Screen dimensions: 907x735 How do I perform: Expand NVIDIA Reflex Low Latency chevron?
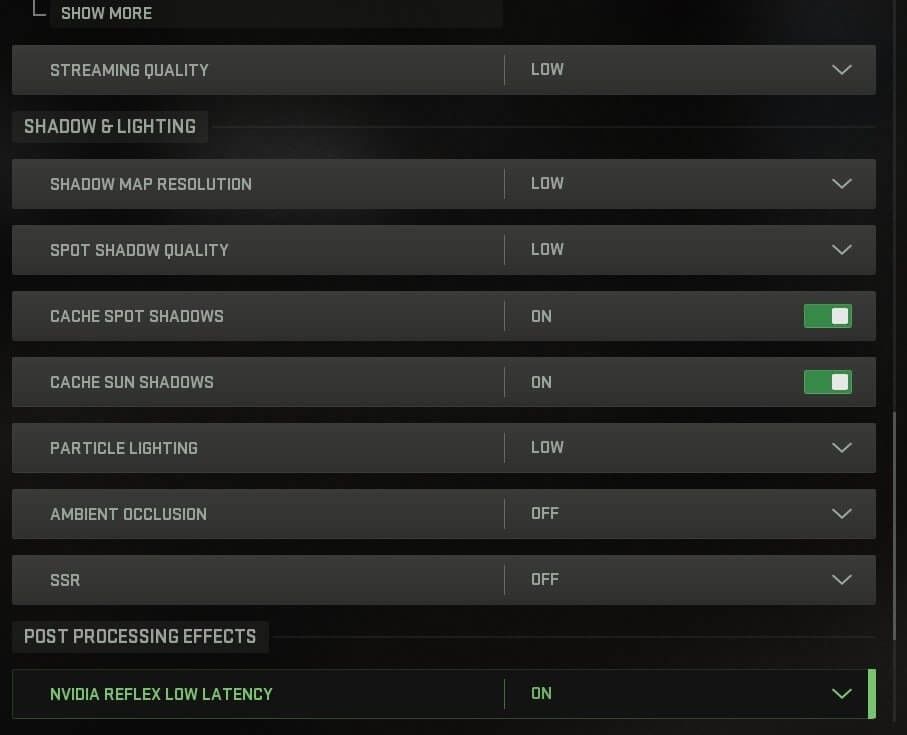click(x=842, y=694)
